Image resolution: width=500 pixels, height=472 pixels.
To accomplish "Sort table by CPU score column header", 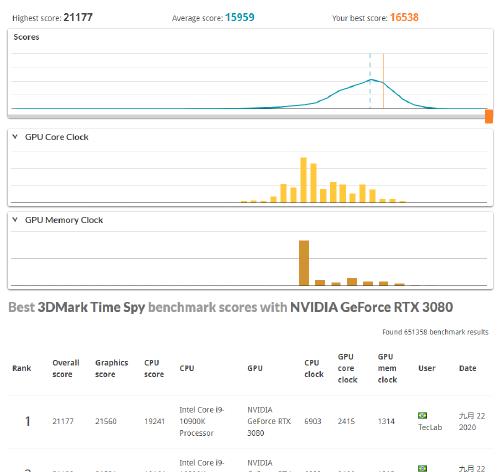I will (154, 368).
